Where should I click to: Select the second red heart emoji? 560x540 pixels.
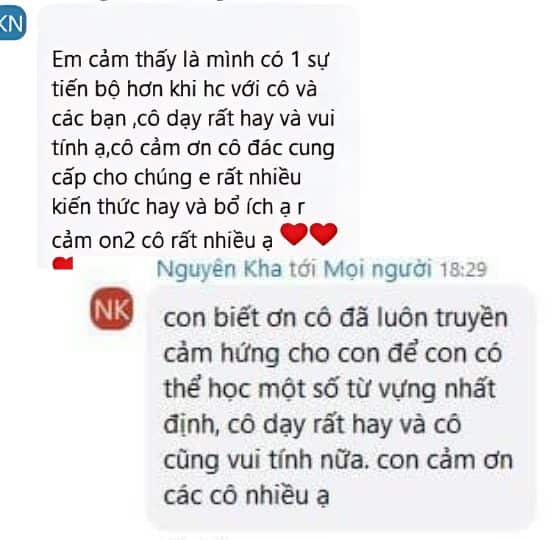click(324, 234)
